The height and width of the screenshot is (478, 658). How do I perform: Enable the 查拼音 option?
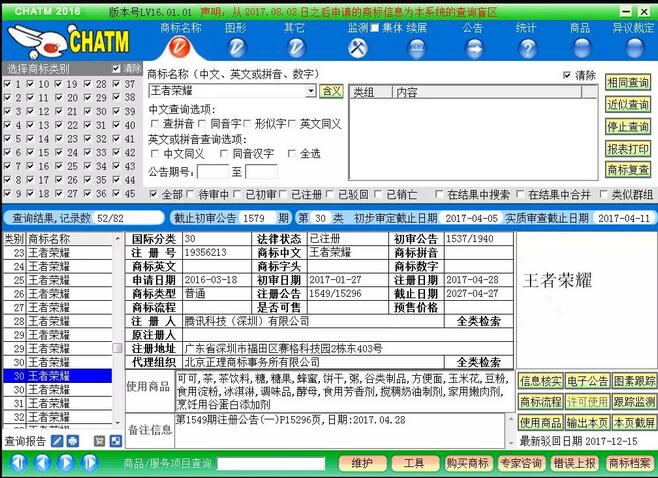pyautogui.click(x=154, y=124)
